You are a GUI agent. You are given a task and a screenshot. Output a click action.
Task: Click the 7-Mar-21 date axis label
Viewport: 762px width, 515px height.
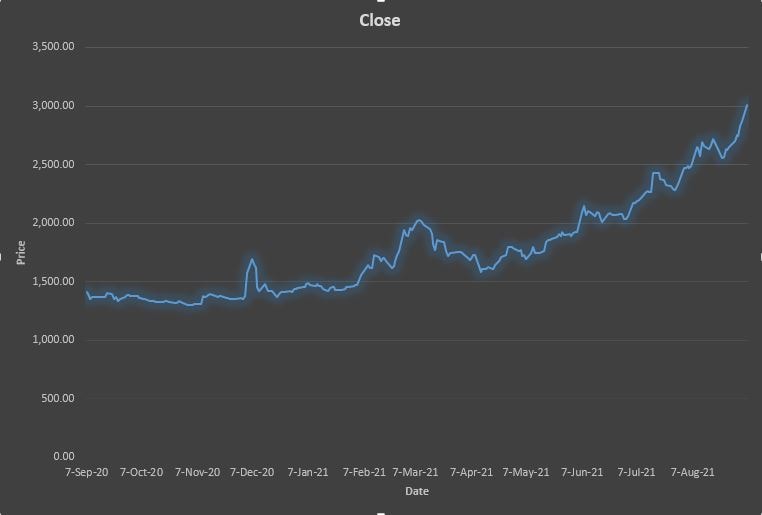[416, 472]
